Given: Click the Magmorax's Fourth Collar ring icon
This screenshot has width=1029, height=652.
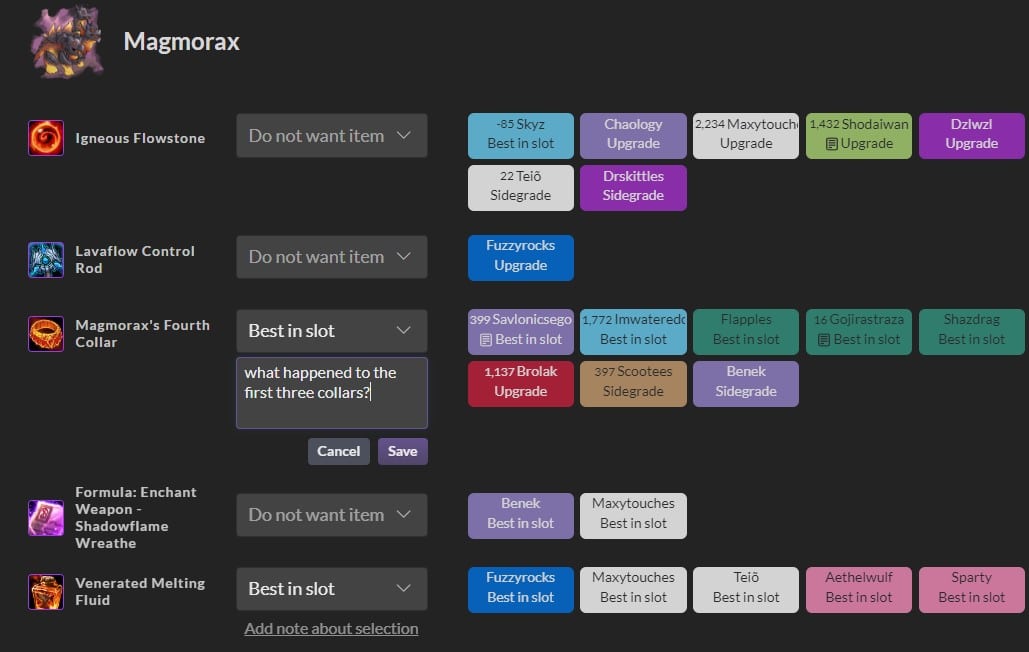Looking at the screenshot, I should 45,331.
